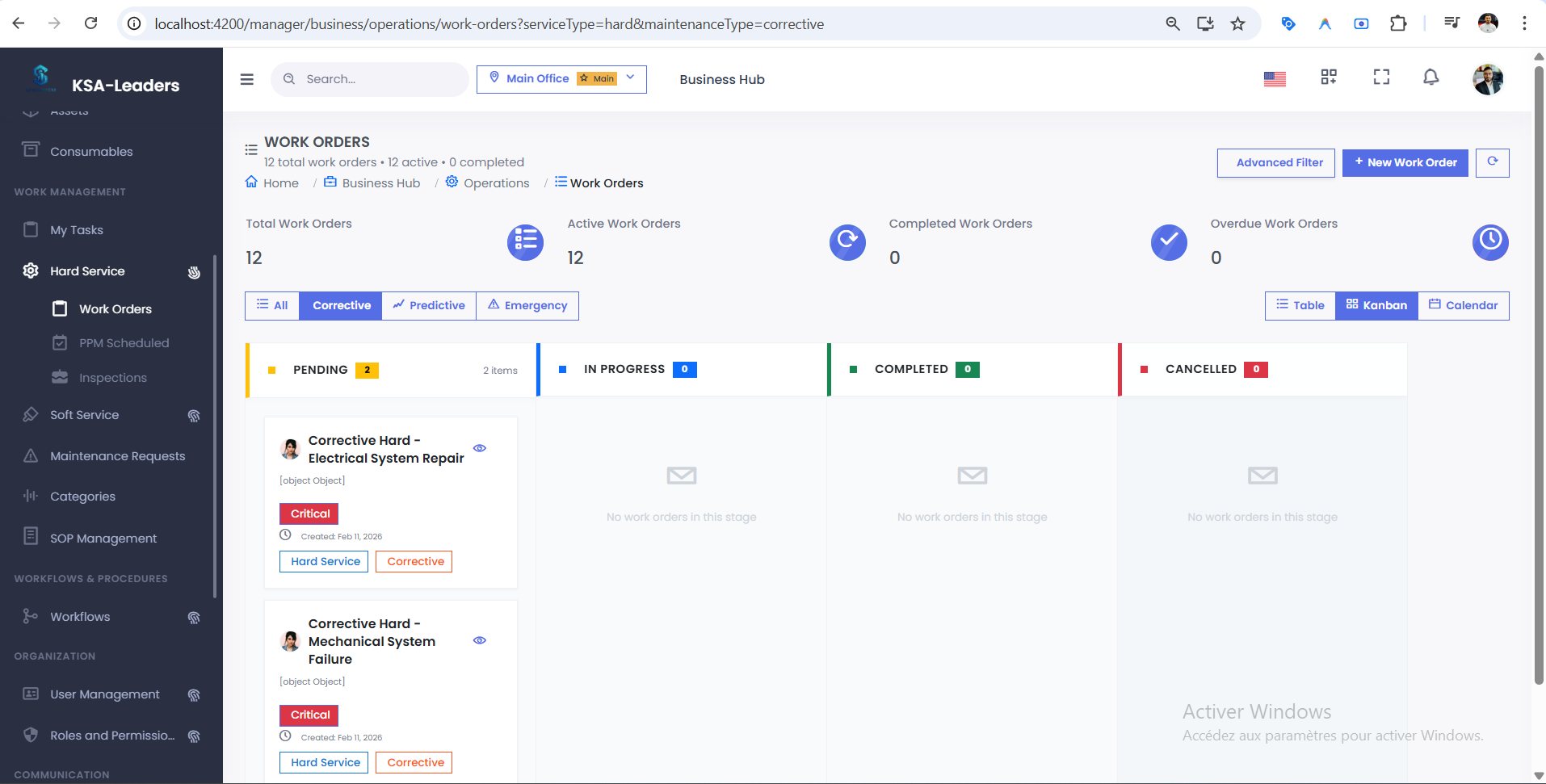Switch to the Predictive filter tab

click(429, 305)
